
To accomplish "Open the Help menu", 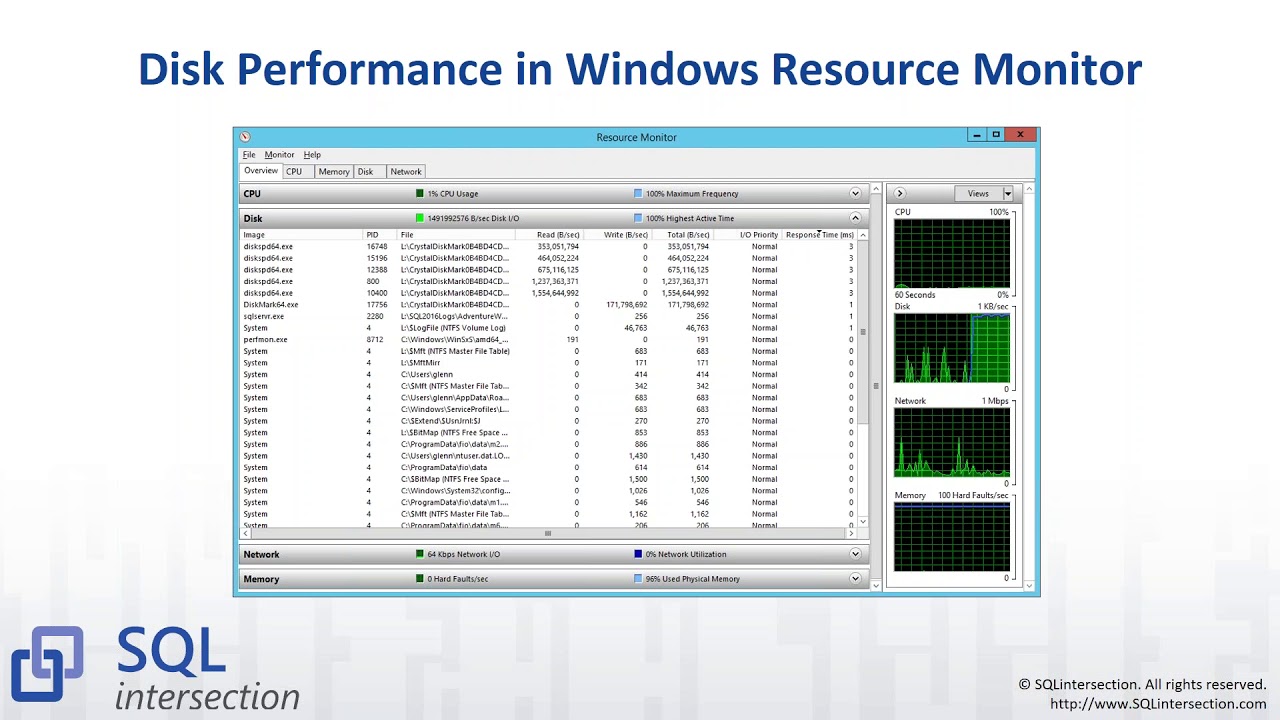I will pos(312,155).
